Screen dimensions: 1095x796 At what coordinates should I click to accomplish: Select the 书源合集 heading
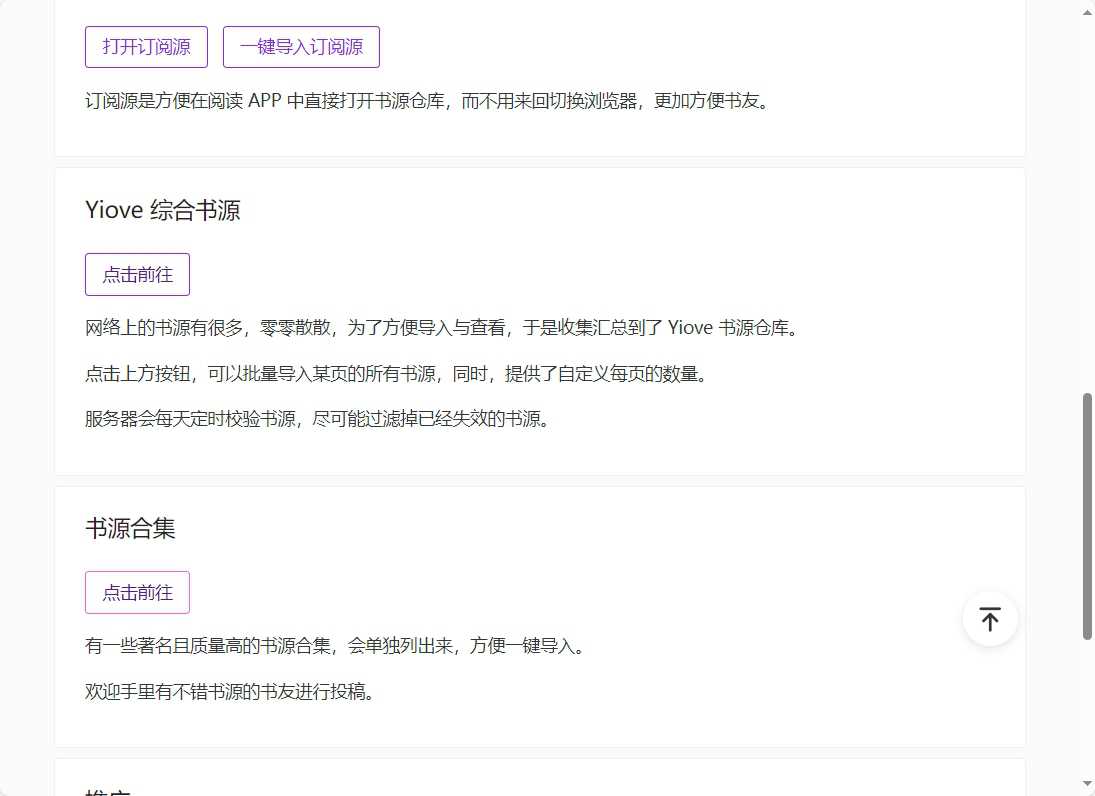[x=131, y=529]
